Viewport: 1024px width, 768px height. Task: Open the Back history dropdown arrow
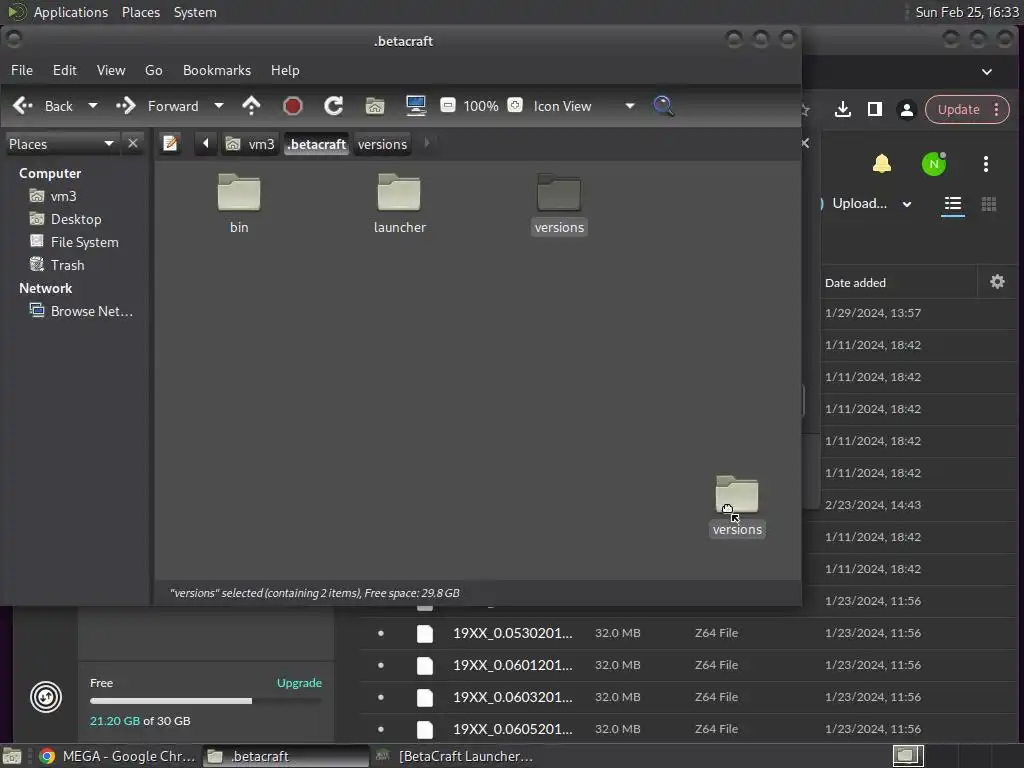pyautogui.click(x=93, y=106)
